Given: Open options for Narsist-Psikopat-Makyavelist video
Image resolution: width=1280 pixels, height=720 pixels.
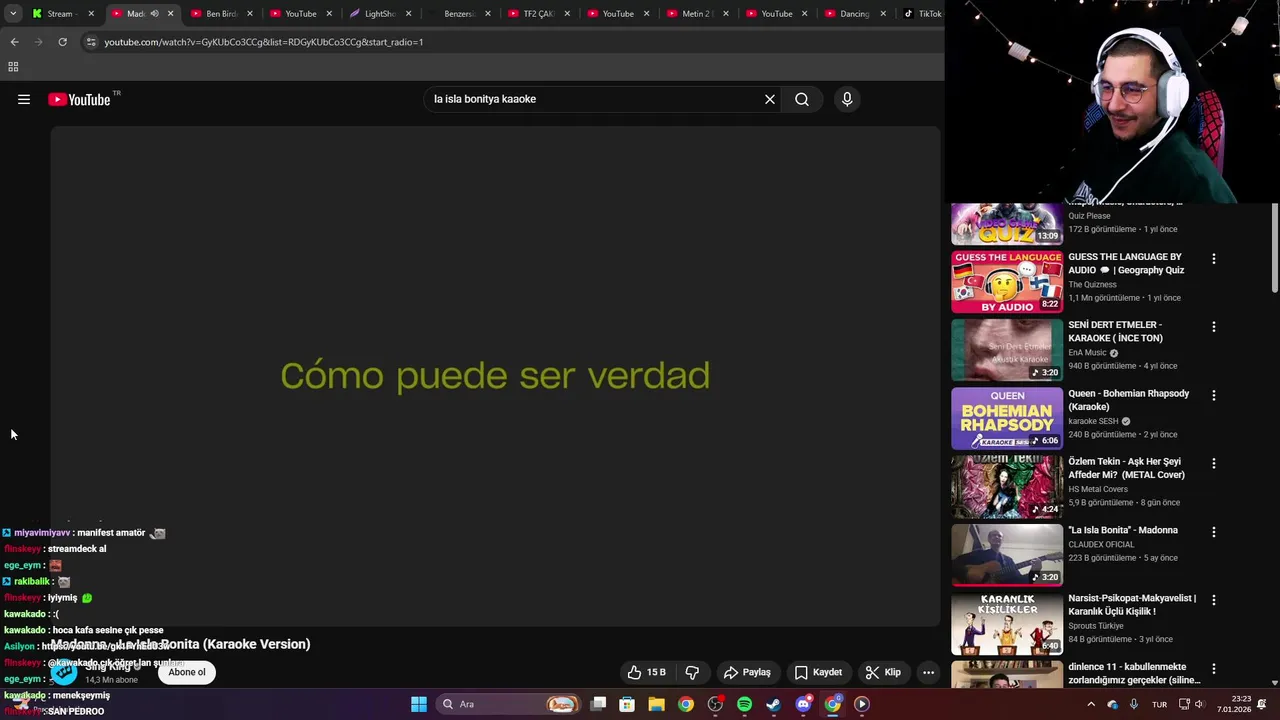Looking at the screenshot, I should 1214,600.
